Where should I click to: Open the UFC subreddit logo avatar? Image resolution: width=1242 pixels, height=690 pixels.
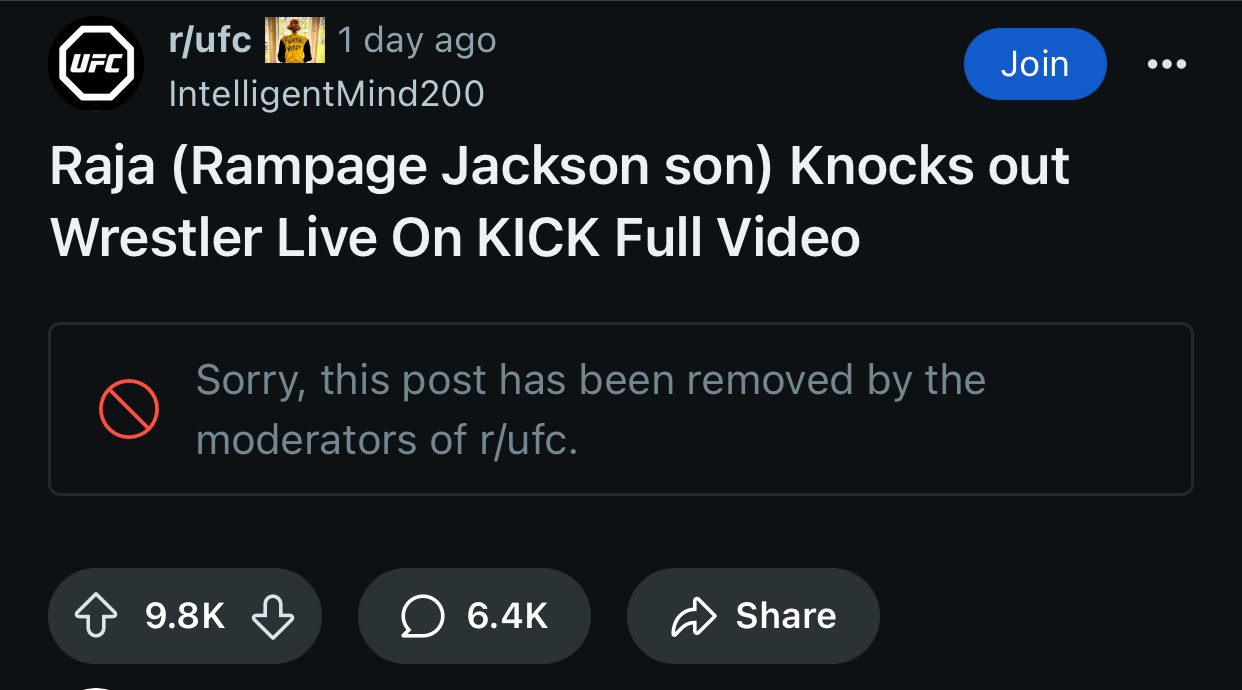pos(96,64)
